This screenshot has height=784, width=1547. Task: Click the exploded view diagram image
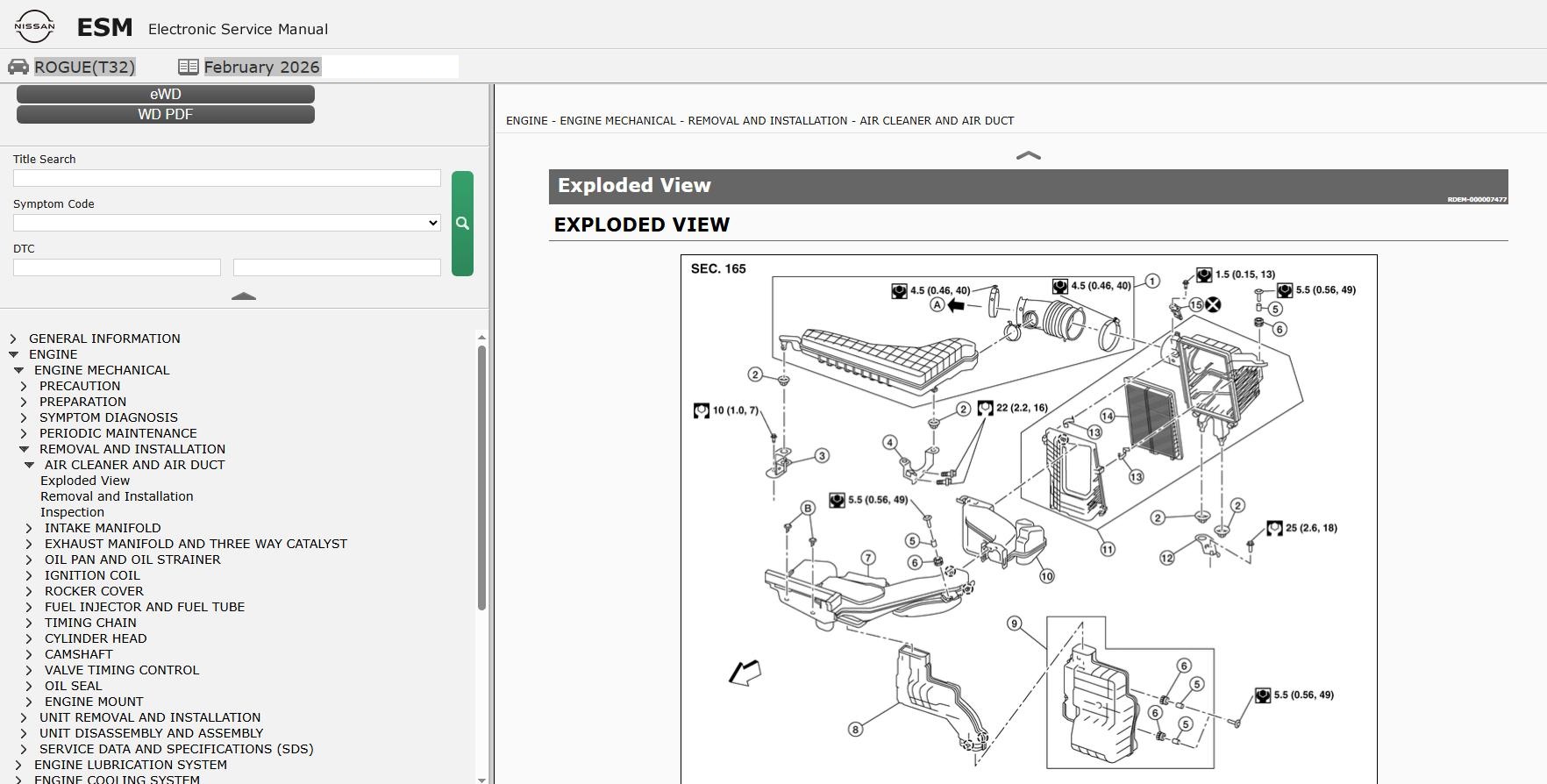pos(1029,519)
